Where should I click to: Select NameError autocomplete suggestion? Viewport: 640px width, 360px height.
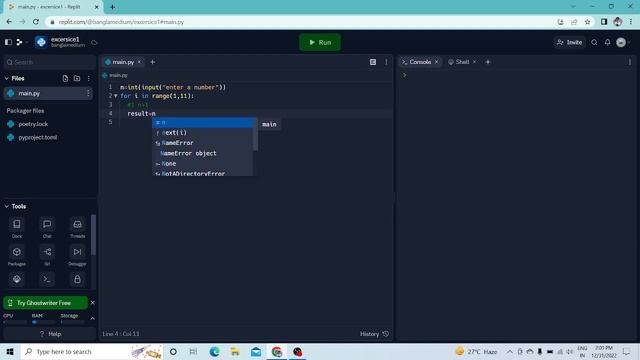[x=203, y=143]
